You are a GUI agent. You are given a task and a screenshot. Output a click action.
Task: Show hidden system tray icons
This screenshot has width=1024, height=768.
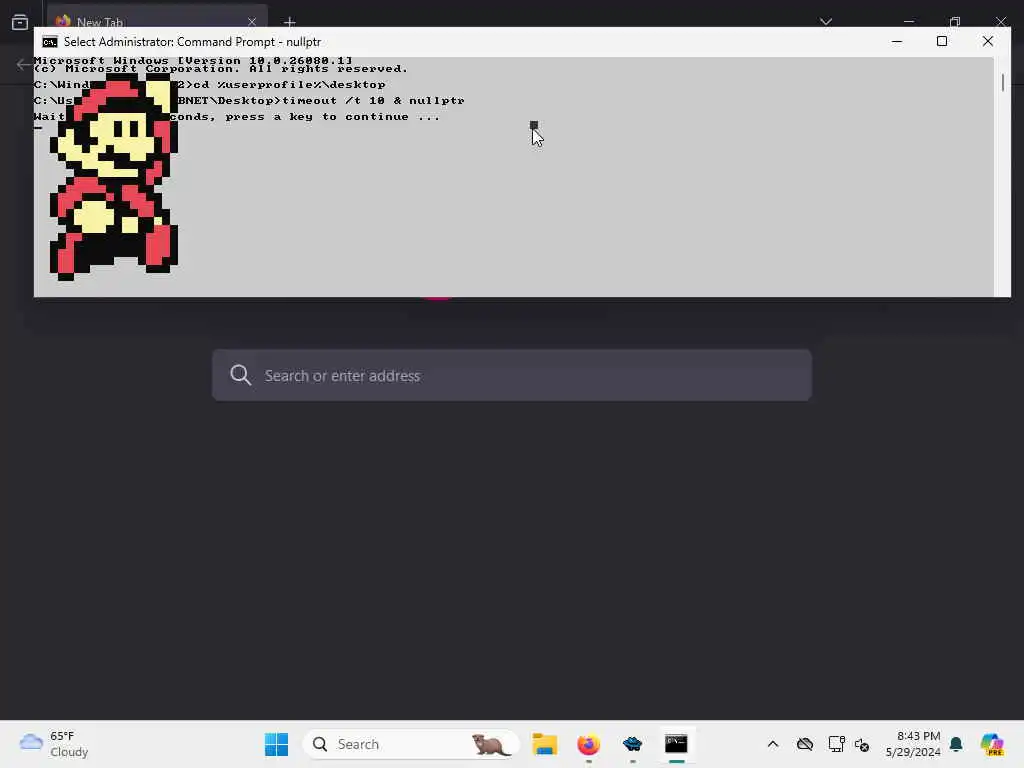point(773,744)
